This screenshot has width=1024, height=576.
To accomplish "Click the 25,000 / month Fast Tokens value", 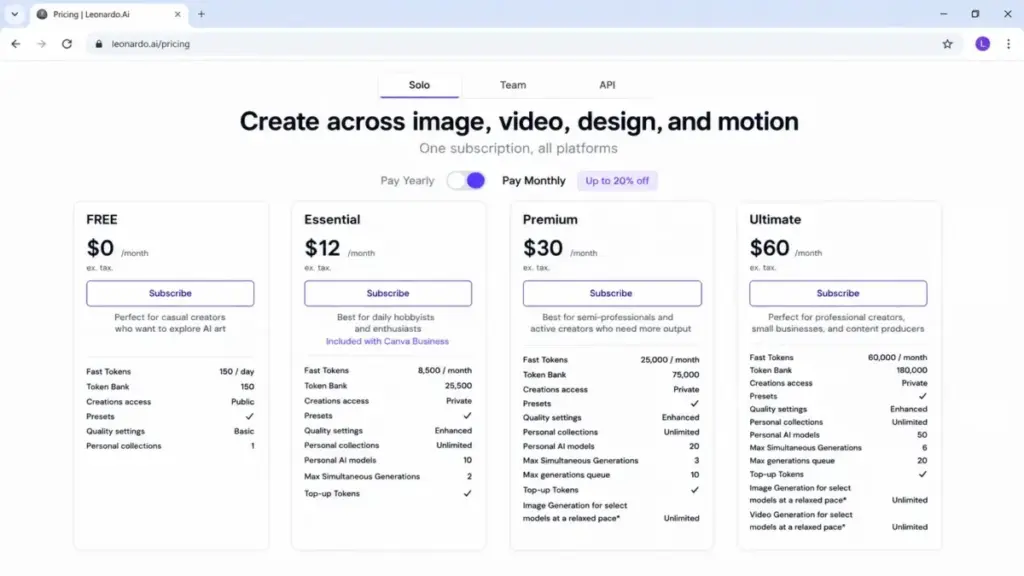I will 669,360.
